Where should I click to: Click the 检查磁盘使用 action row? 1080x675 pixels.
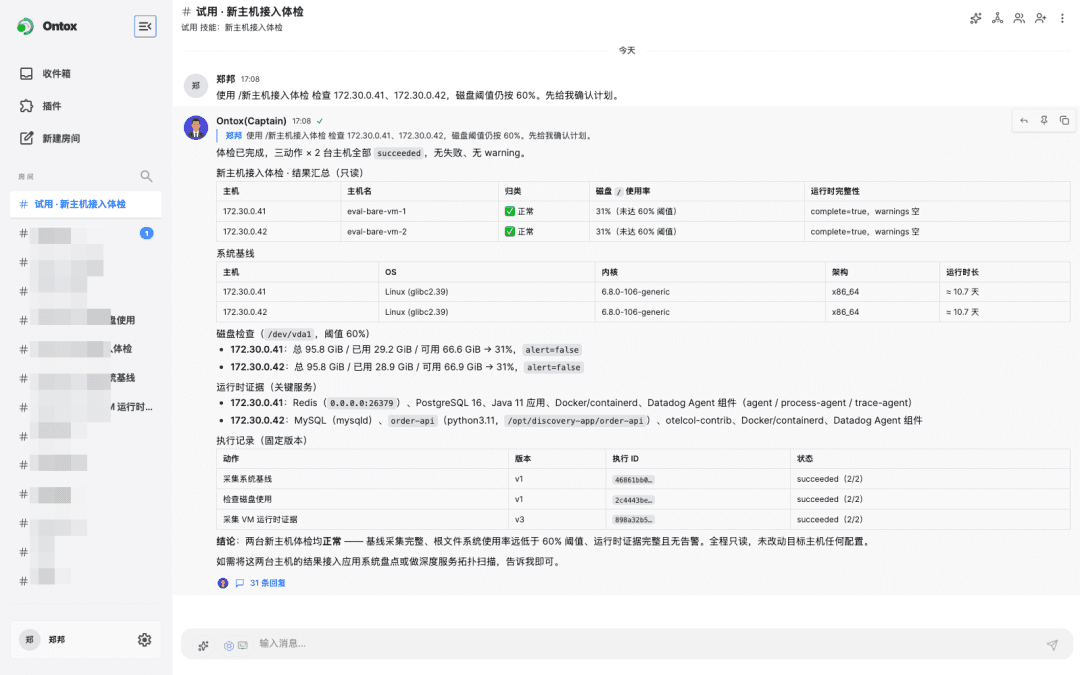coord(643,499)
